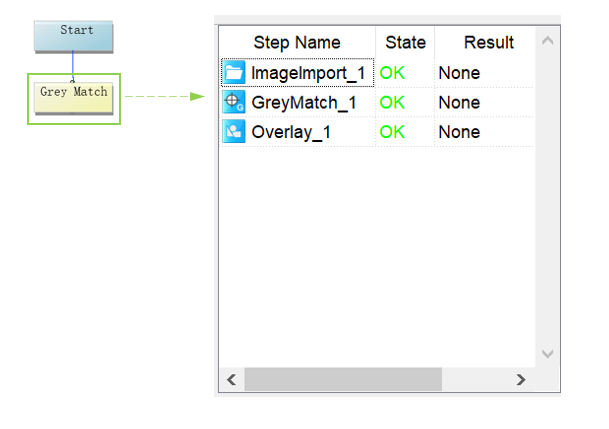Click the OK state of ImageImport_1
Viewport: 609px width, 429px height.
point(392,73)
